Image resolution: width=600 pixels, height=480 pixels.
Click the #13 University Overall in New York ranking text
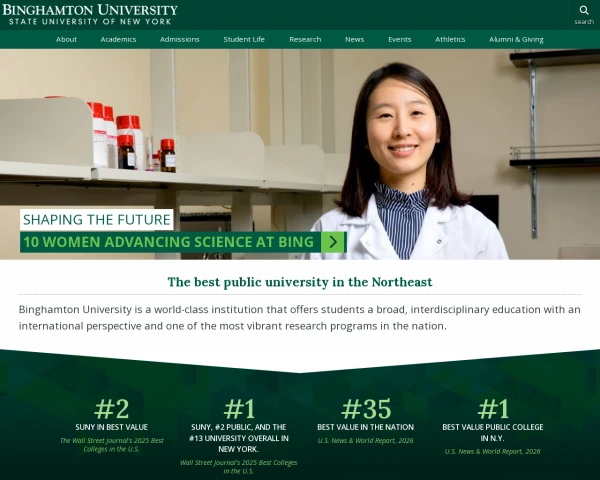(238, 438)
